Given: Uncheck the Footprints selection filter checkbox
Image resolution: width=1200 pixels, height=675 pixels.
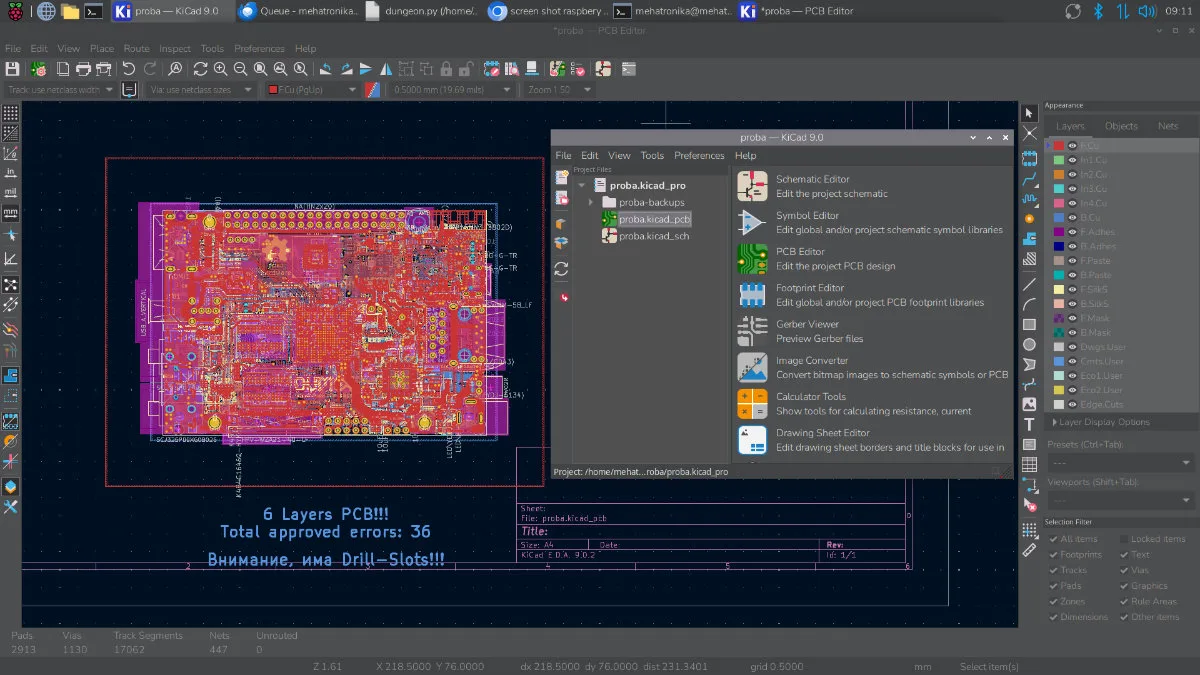Looking at the screenshot, I should pos(1053,554).
